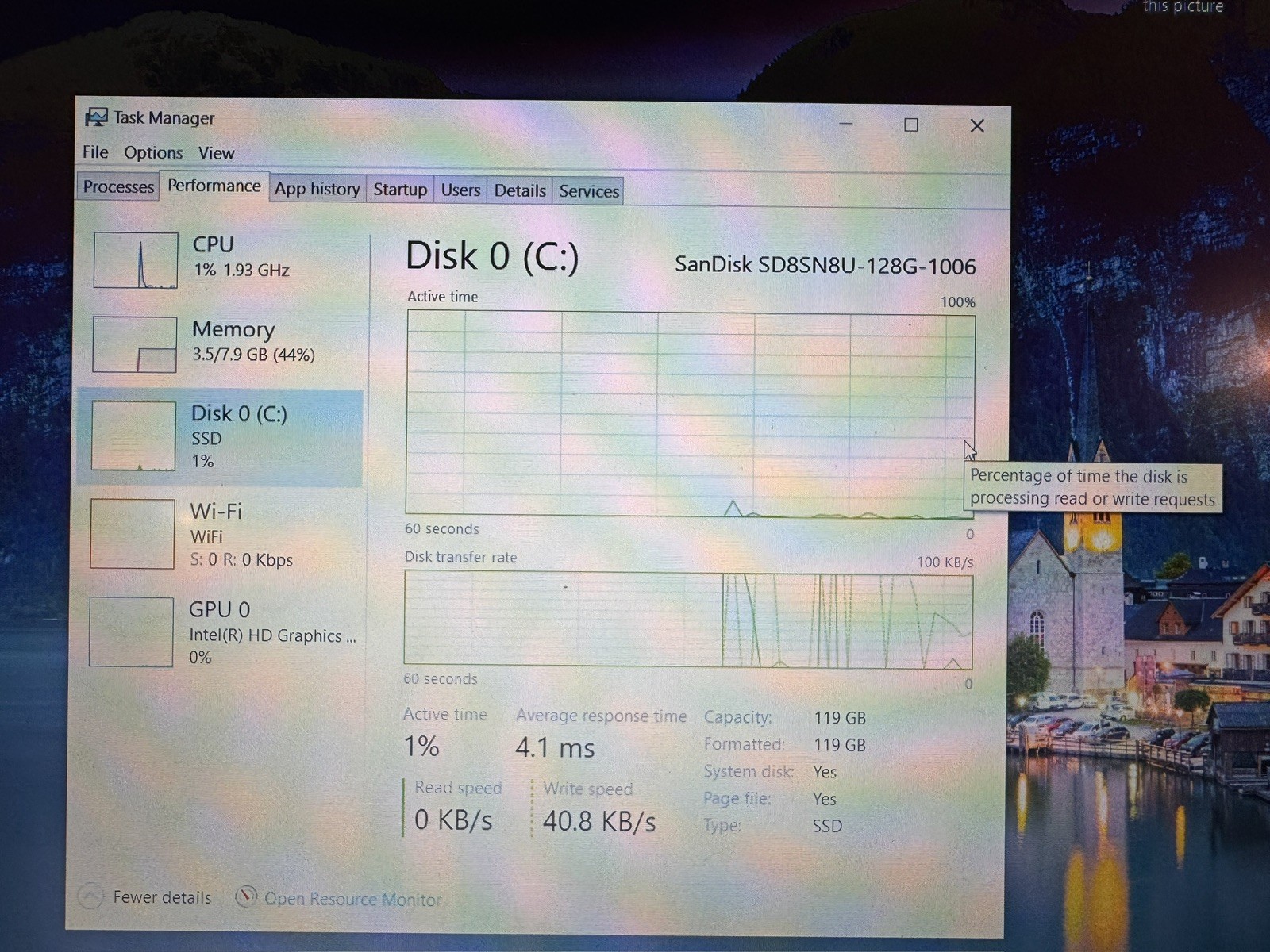1270x952 pixels.
Task: Select the CPU mini graph thumbnail
Action: (x=136, y=260)
